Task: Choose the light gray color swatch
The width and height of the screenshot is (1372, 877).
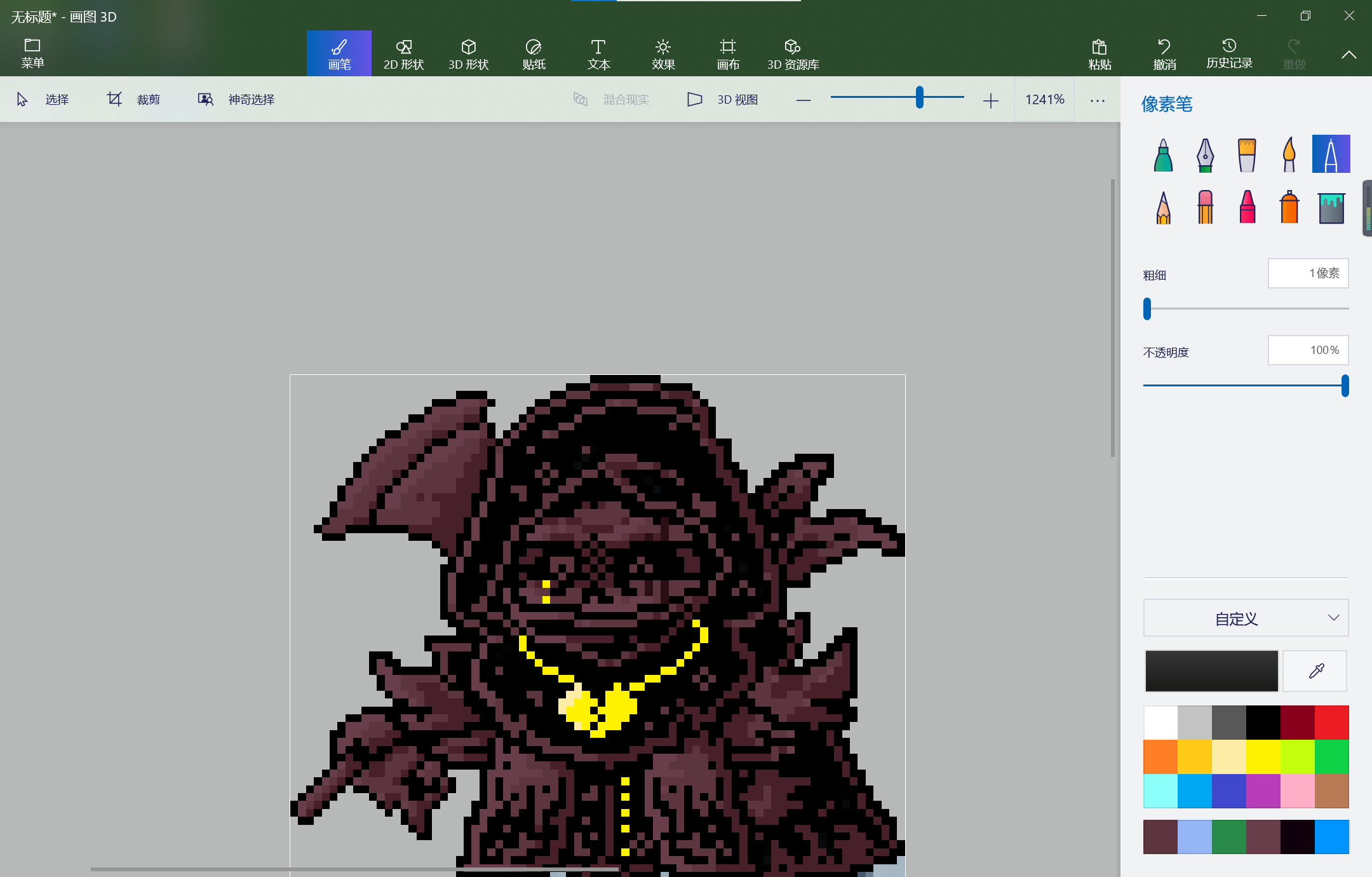Action: tap(1195, 723)
